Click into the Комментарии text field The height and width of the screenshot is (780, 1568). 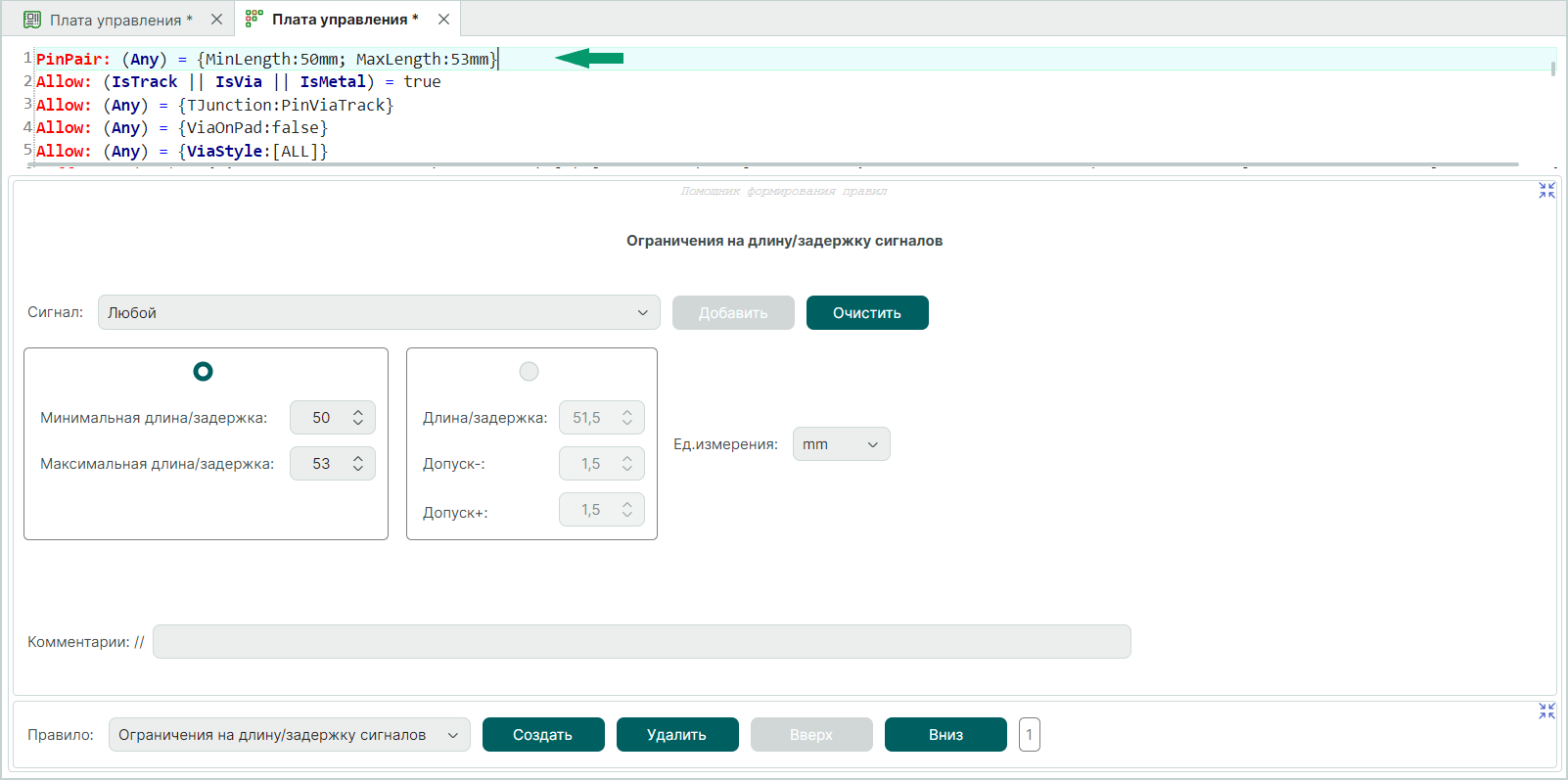tap(642, 642)
